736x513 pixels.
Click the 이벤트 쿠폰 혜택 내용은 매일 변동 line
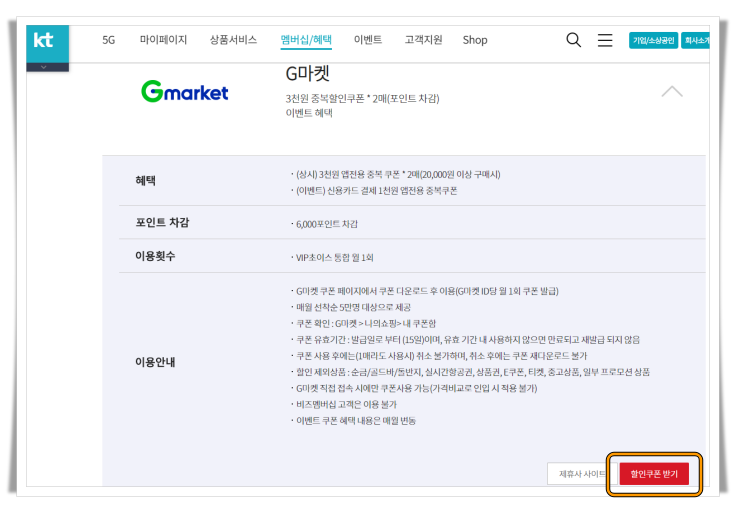tap(356, 421)
